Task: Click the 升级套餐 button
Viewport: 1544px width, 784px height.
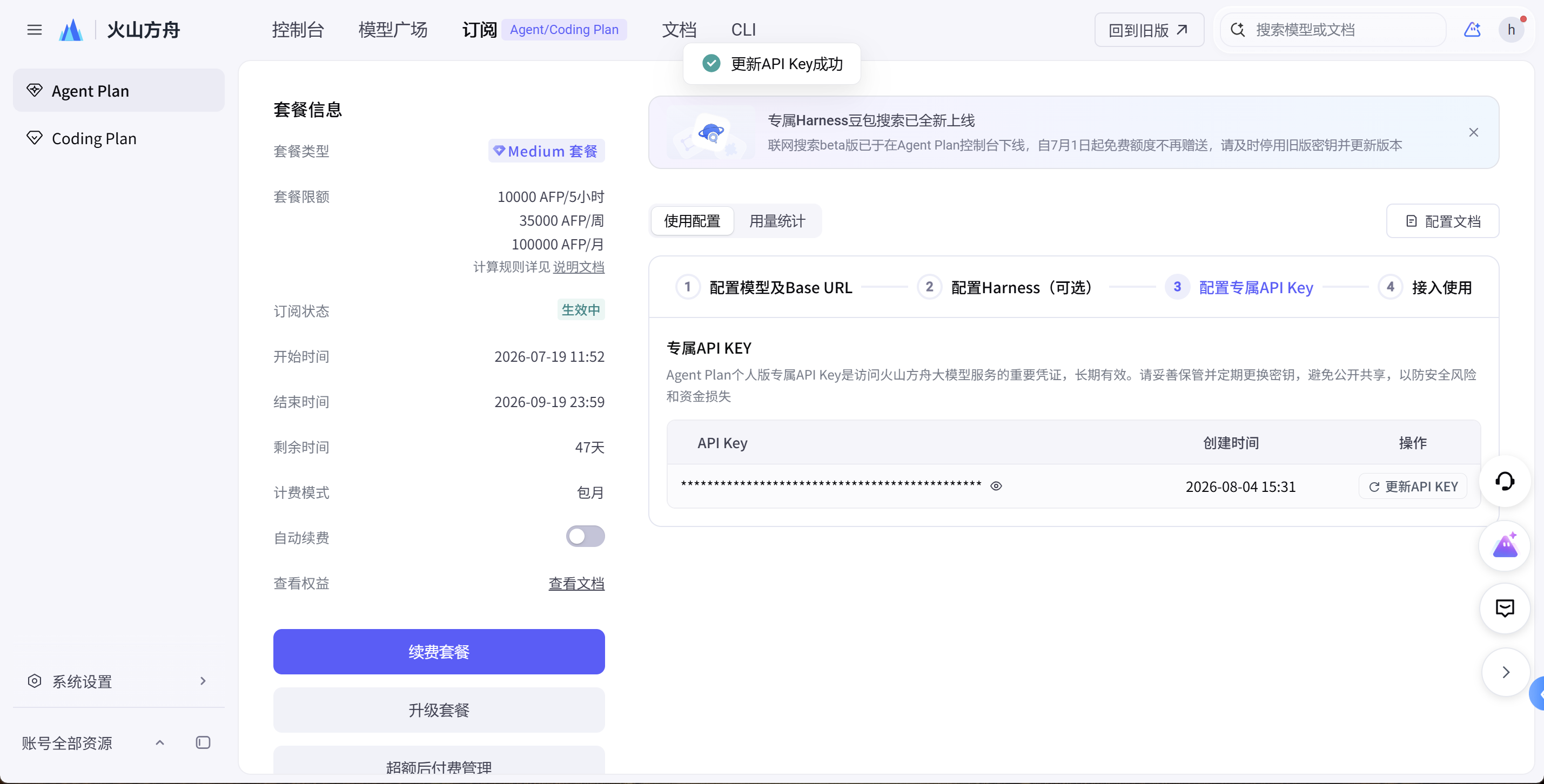Action: point(439,709)
